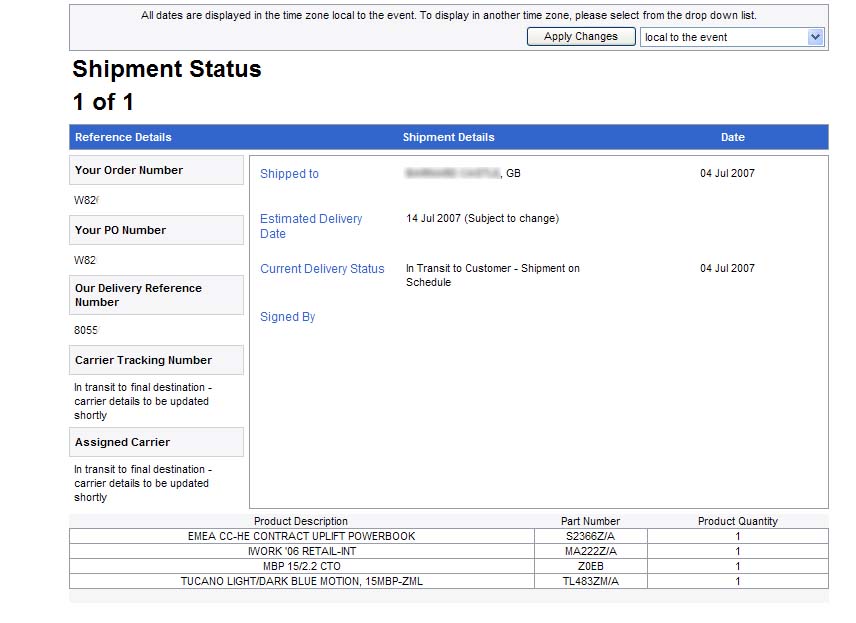Screen dimensions: 856x623
Task: Click the delivery reference value starting 8055
Action: (x=86, y=330)
